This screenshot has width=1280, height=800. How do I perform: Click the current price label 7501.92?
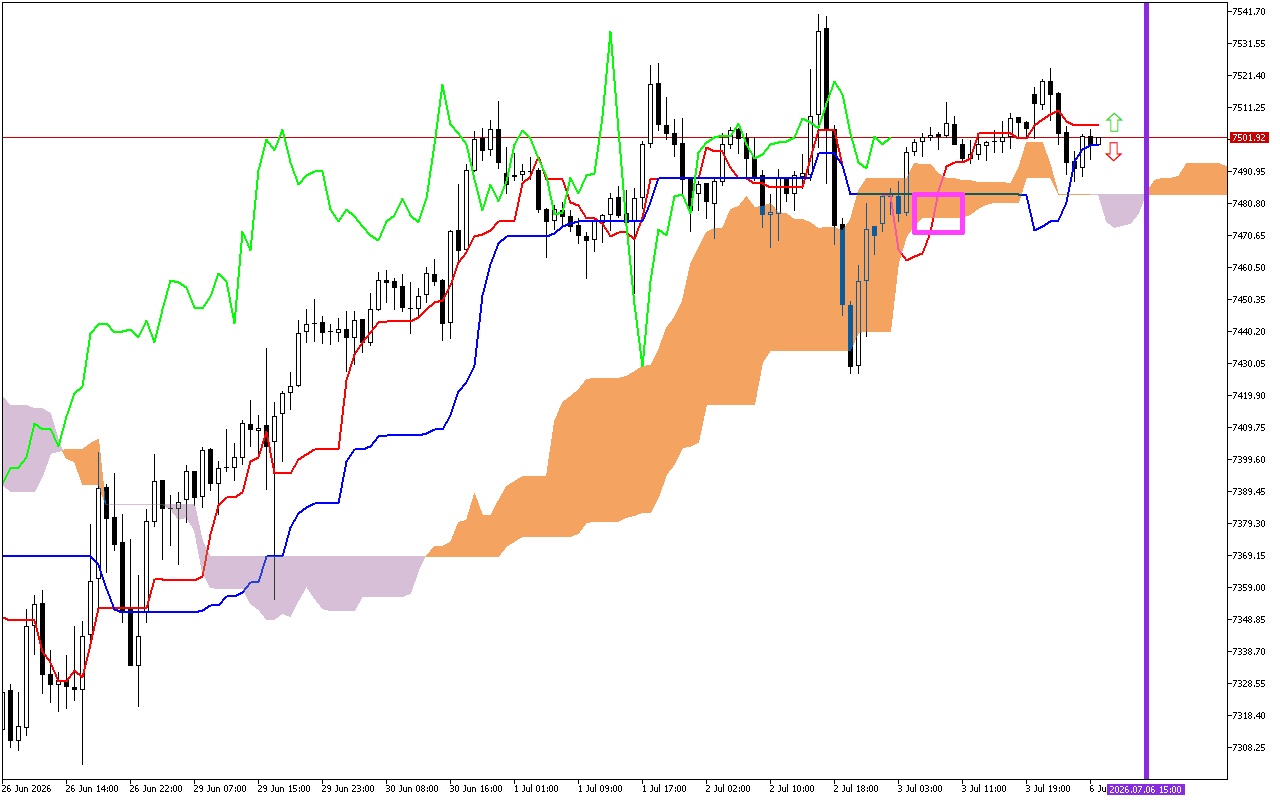tap(1250, 138)
